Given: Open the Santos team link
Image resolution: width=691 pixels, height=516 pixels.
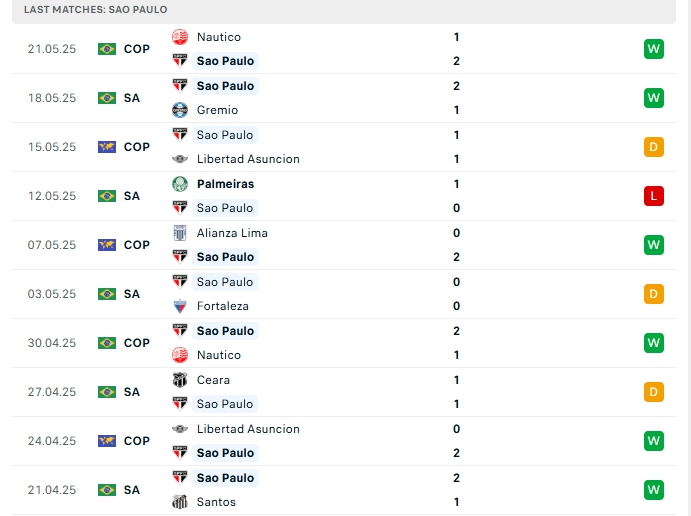Looking at the screenshot, I should point(217,502).
